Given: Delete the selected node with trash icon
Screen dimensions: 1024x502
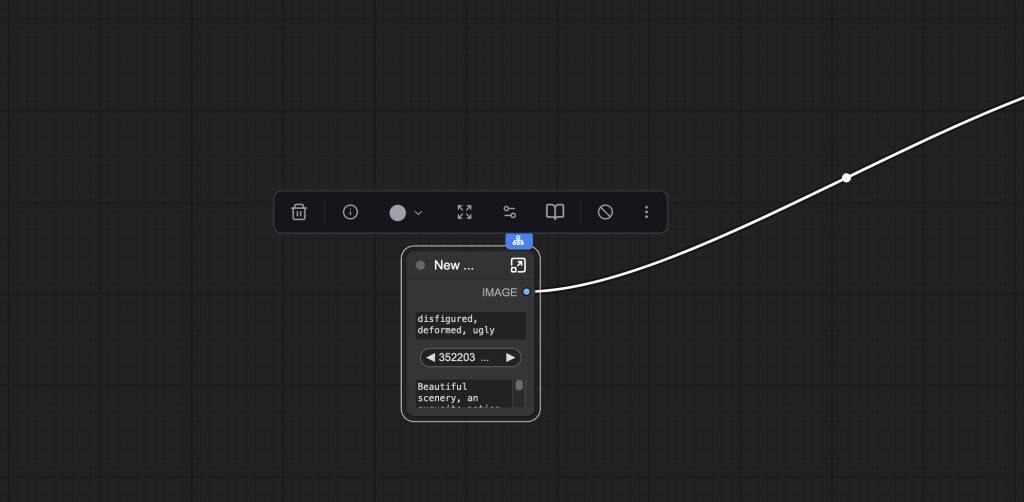Looking at the screenshot, I should point(298,212).
